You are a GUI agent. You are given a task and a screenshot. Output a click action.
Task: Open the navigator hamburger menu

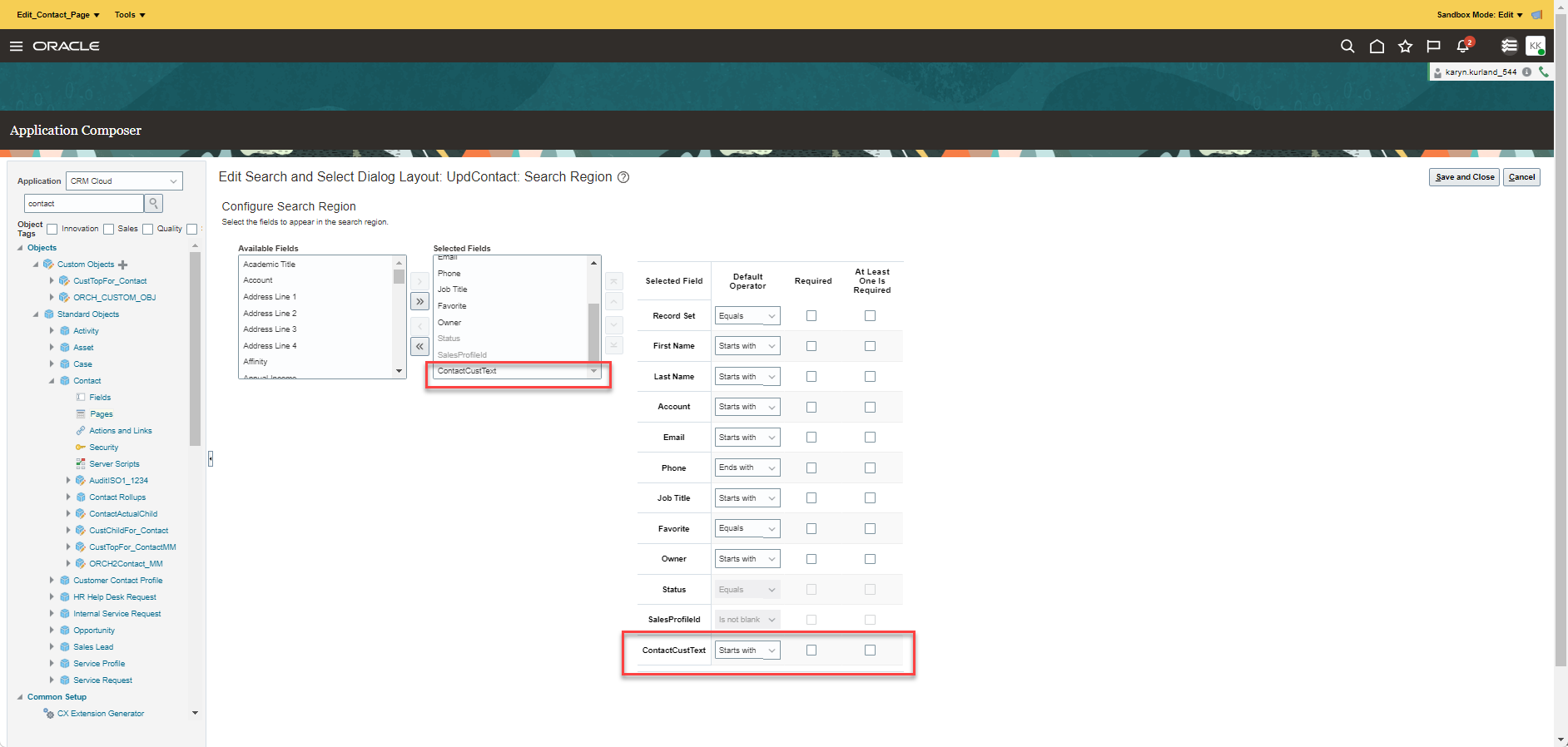16,47
